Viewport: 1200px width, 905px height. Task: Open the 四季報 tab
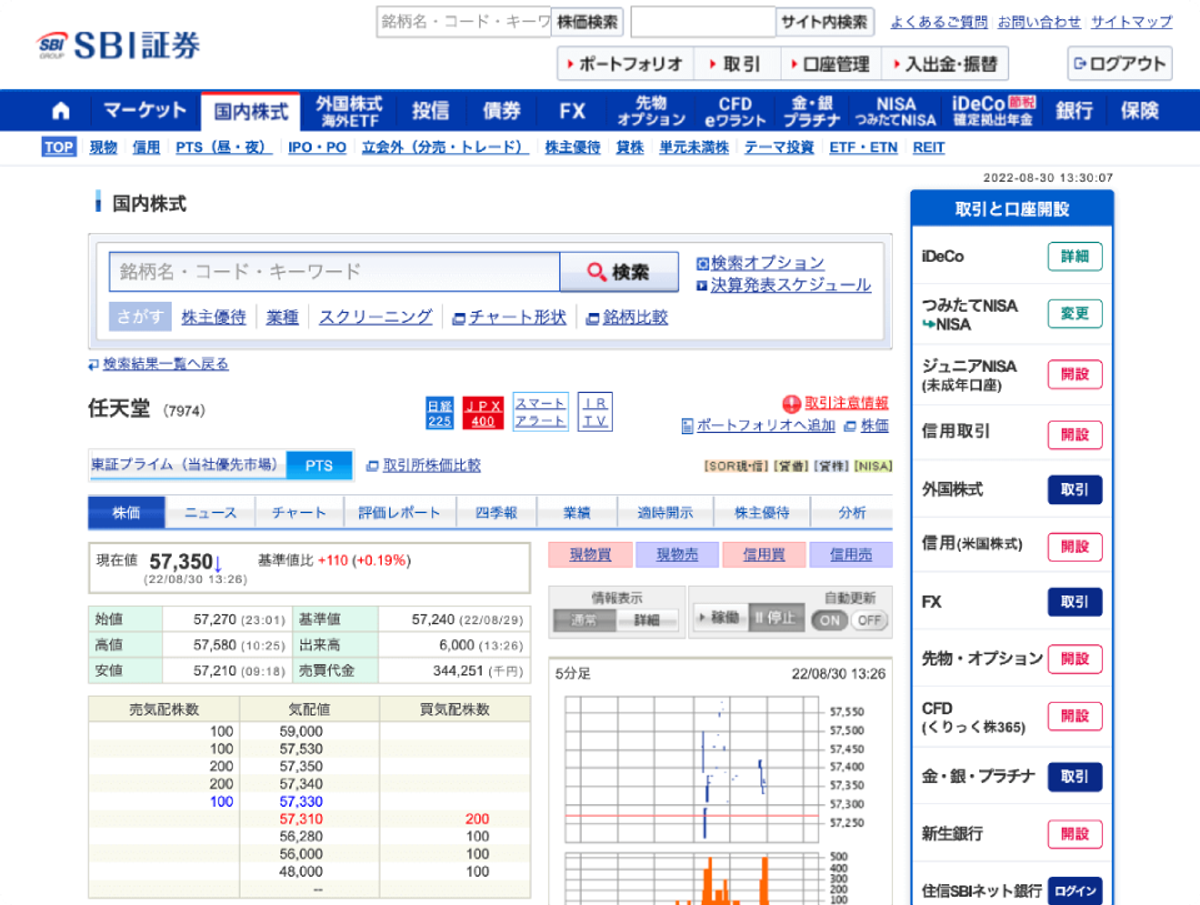497,511
